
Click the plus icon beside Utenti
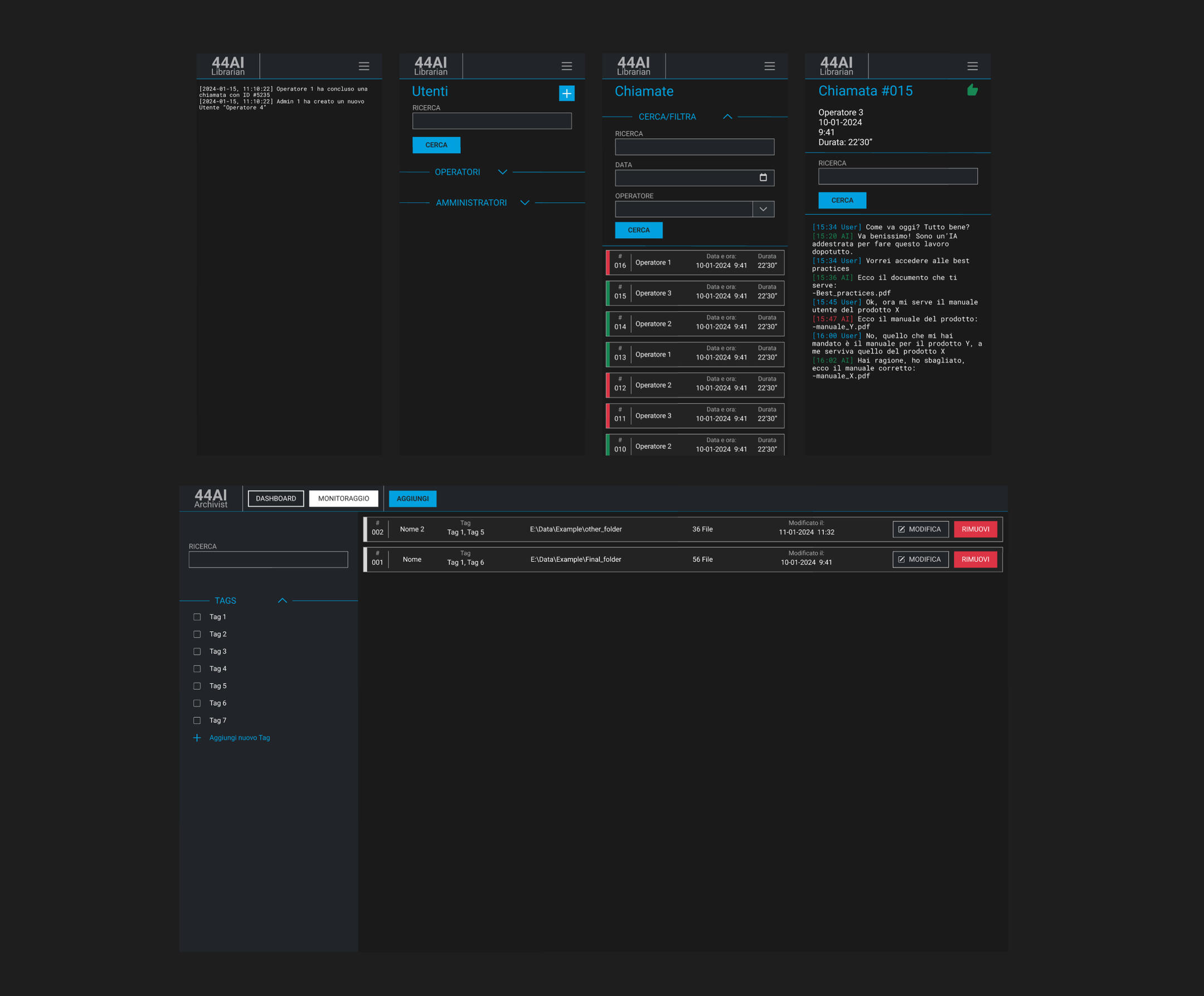566,93
